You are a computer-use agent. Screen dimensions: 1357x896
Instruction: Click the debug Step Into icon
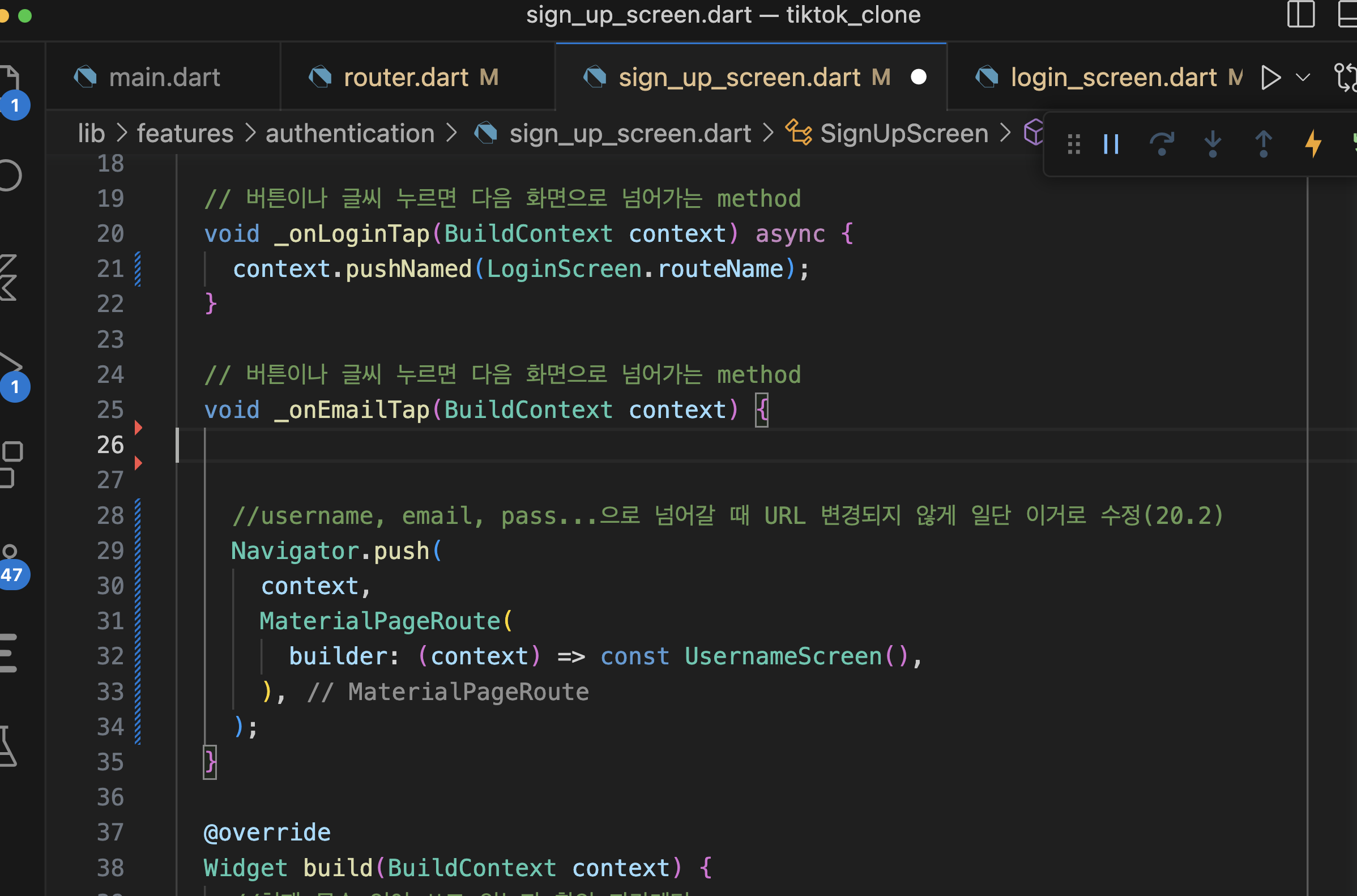[1213, 144]
